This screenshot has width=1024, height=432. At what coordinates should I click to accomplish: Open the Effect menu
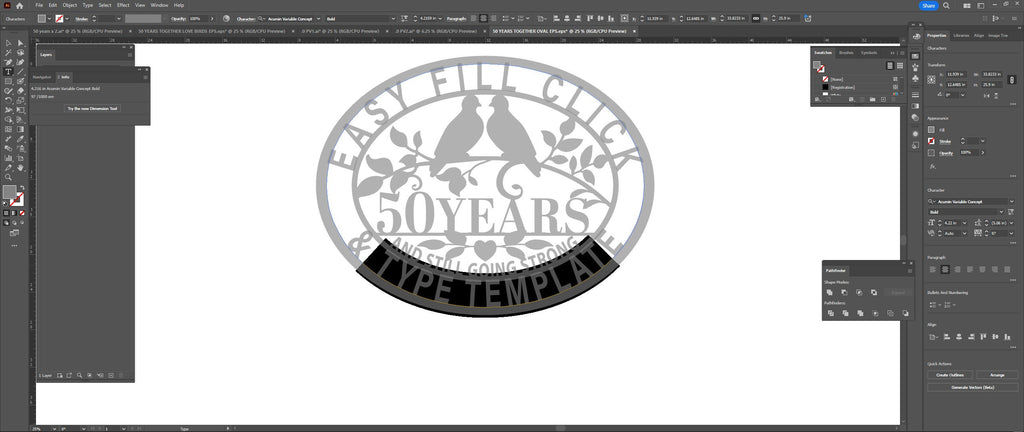coord(123,5)
